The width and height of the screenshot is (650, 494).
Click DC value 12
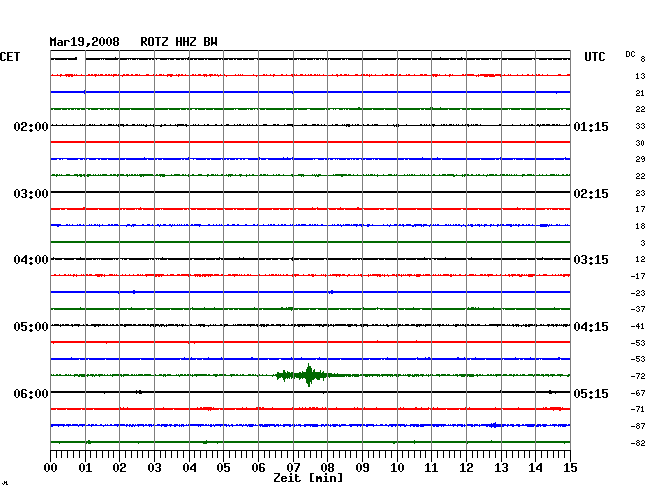click(640, 259)
